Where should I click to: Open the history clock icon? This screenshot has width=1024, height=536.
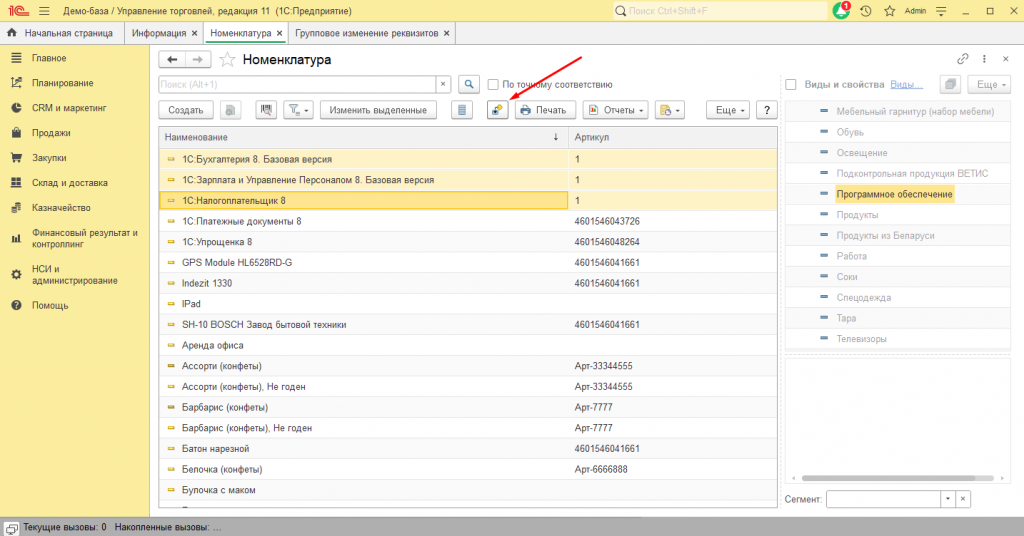(865, 11)
